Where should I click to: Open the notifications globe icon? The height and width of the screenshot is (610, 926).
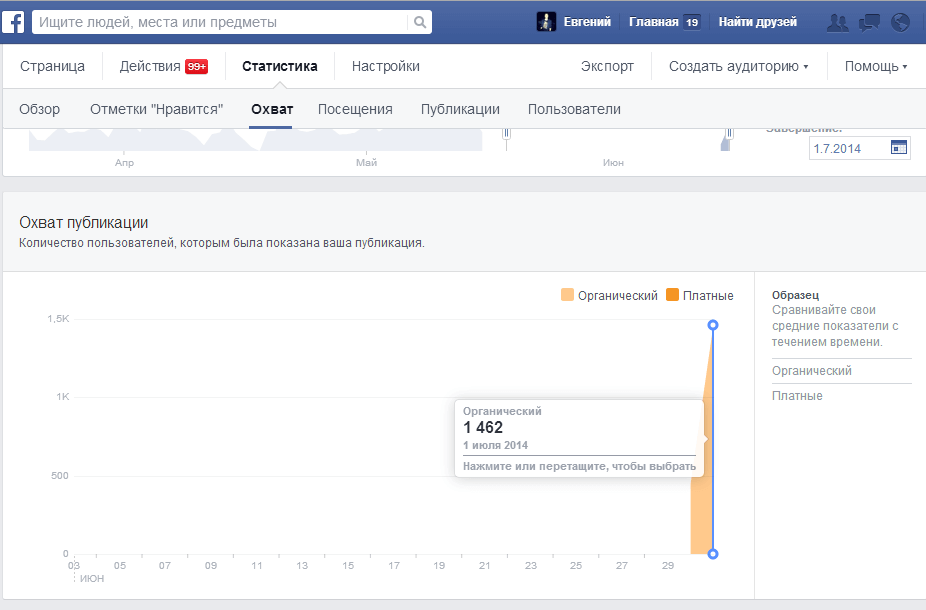click(900, 22)
